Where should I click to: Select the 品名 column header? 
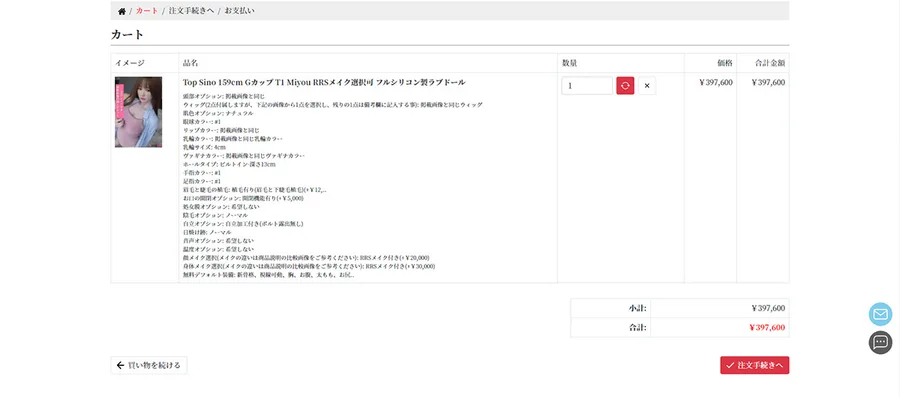tap(191, 63)
